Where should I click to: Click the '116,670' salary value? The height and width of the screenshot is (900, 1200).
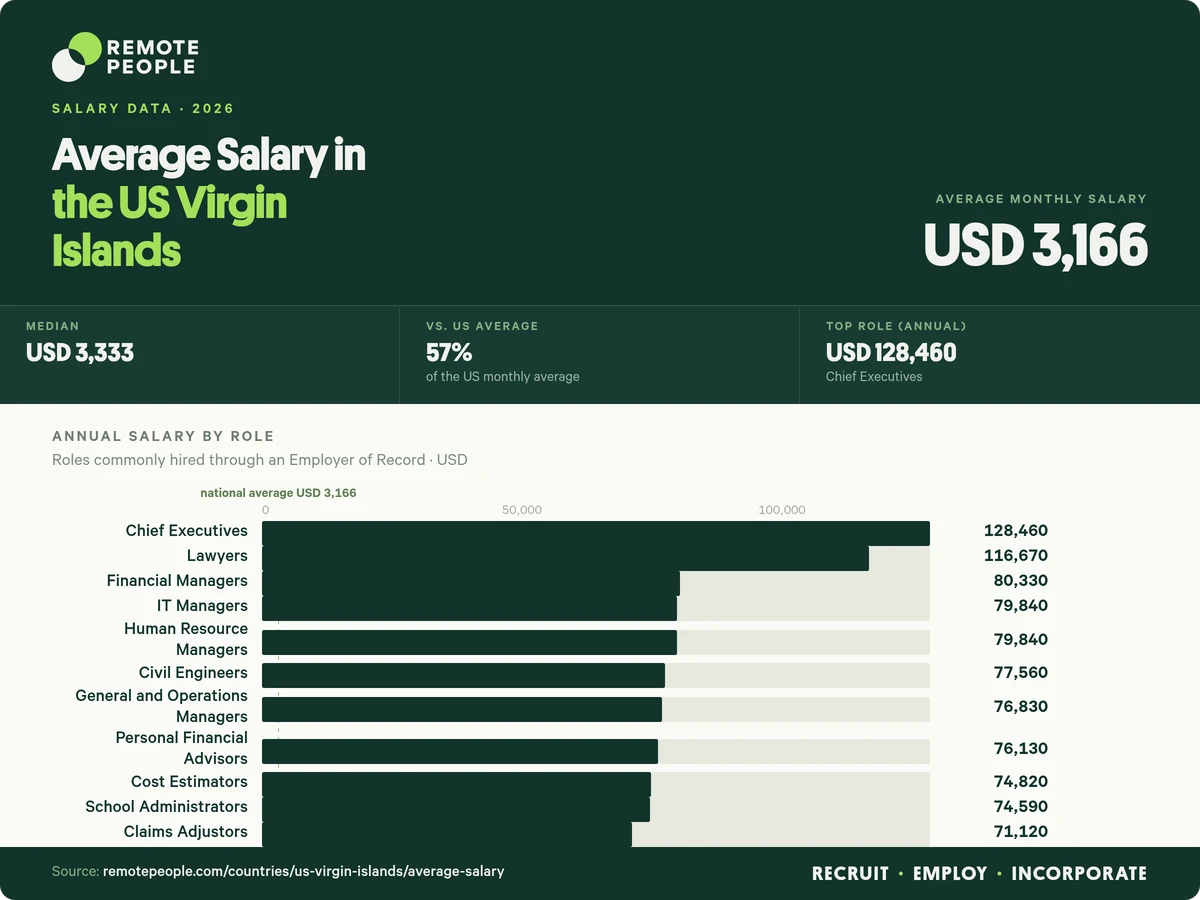1016,556
